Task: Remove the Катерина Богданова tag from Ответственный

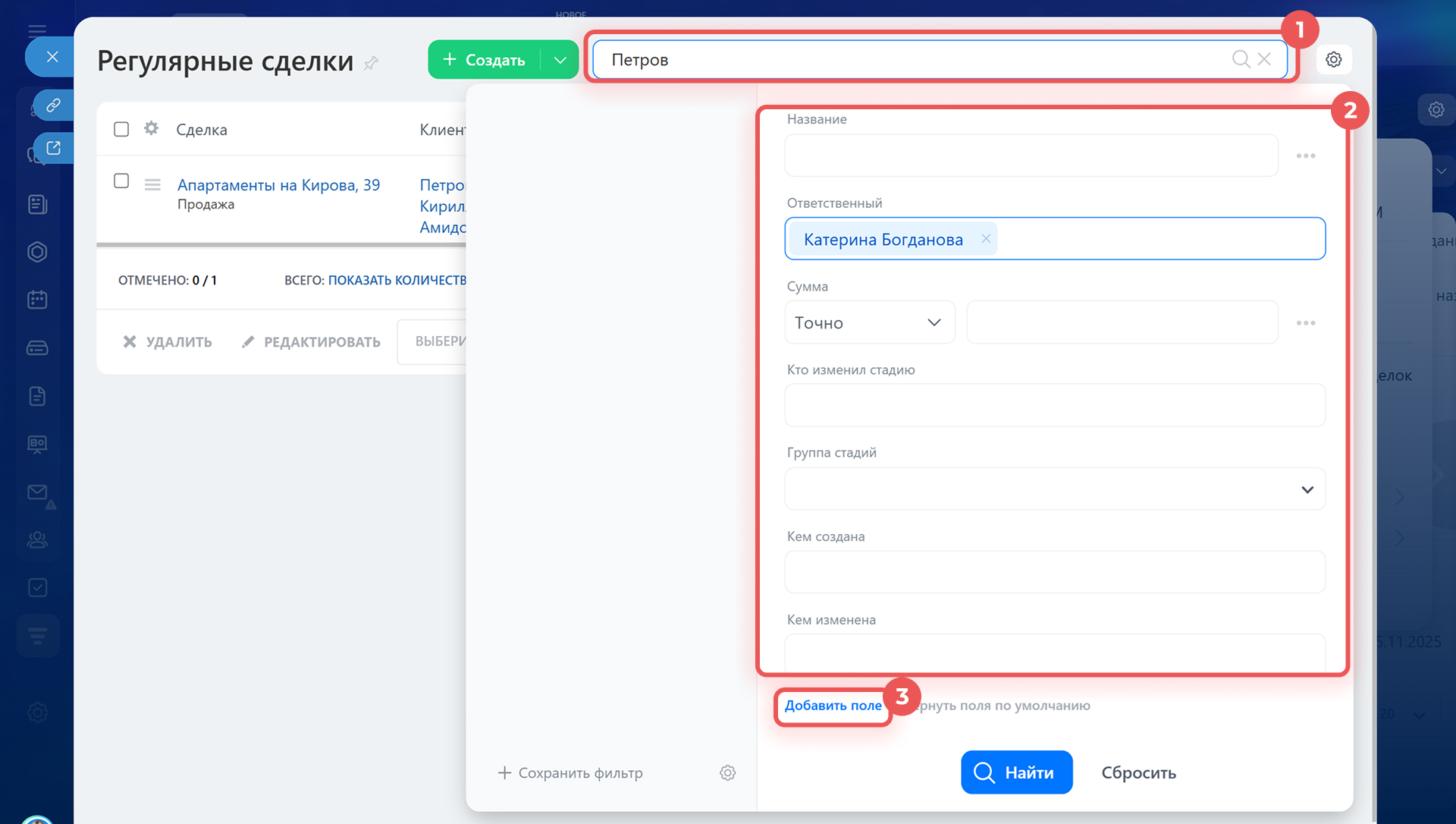Action: 986,238
